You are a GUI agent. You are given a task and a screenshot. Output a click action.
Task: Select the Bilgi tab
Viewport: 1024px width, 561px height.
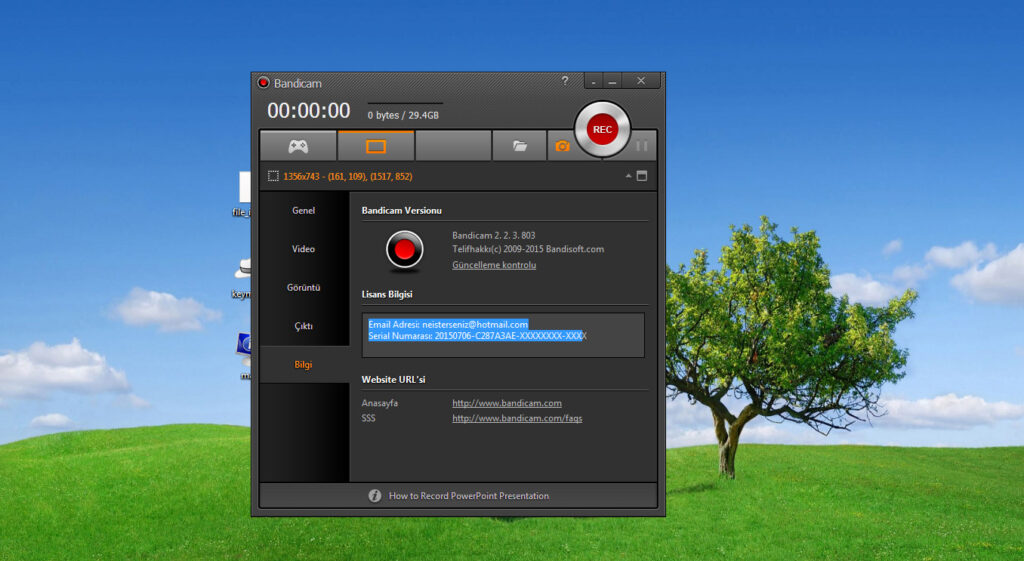[x=304, y=365]
